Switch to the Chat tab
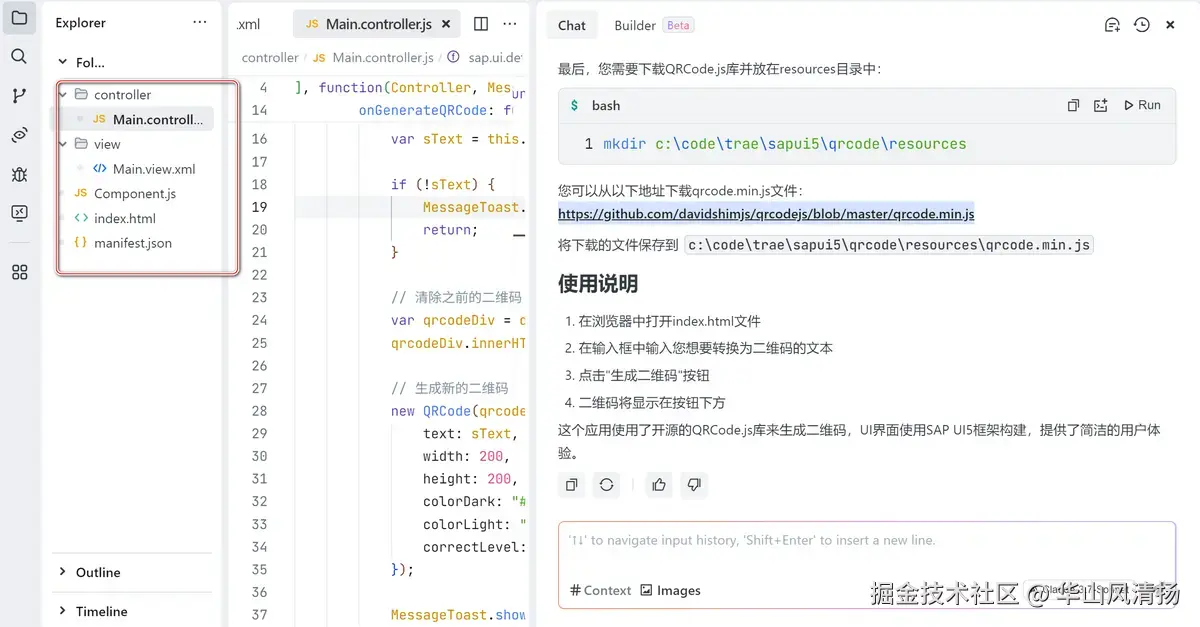The image size is (1200, 627). tap(572, 25)
